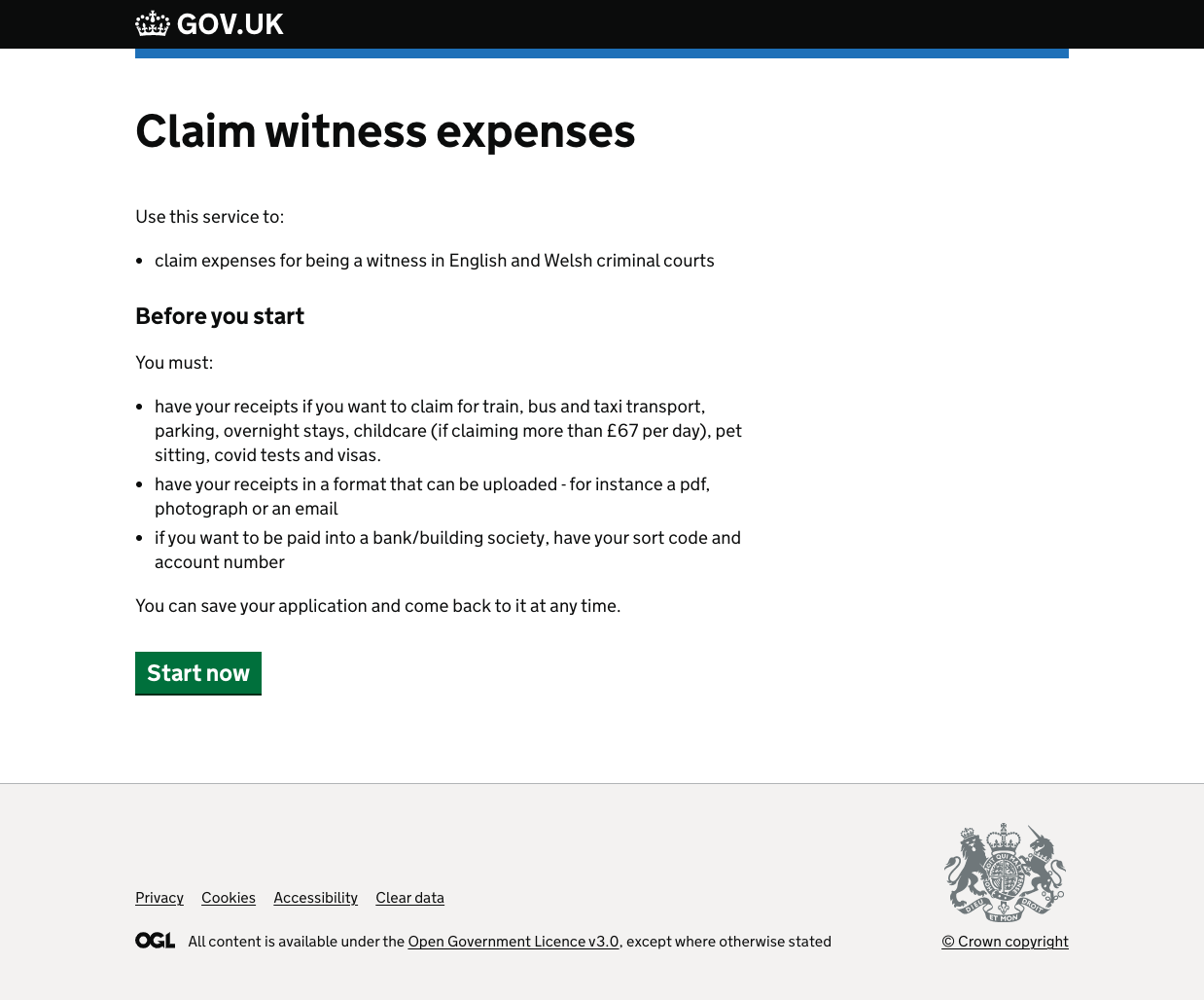
Task: Click the GOV.UK logo text
Action: (230, 24)
